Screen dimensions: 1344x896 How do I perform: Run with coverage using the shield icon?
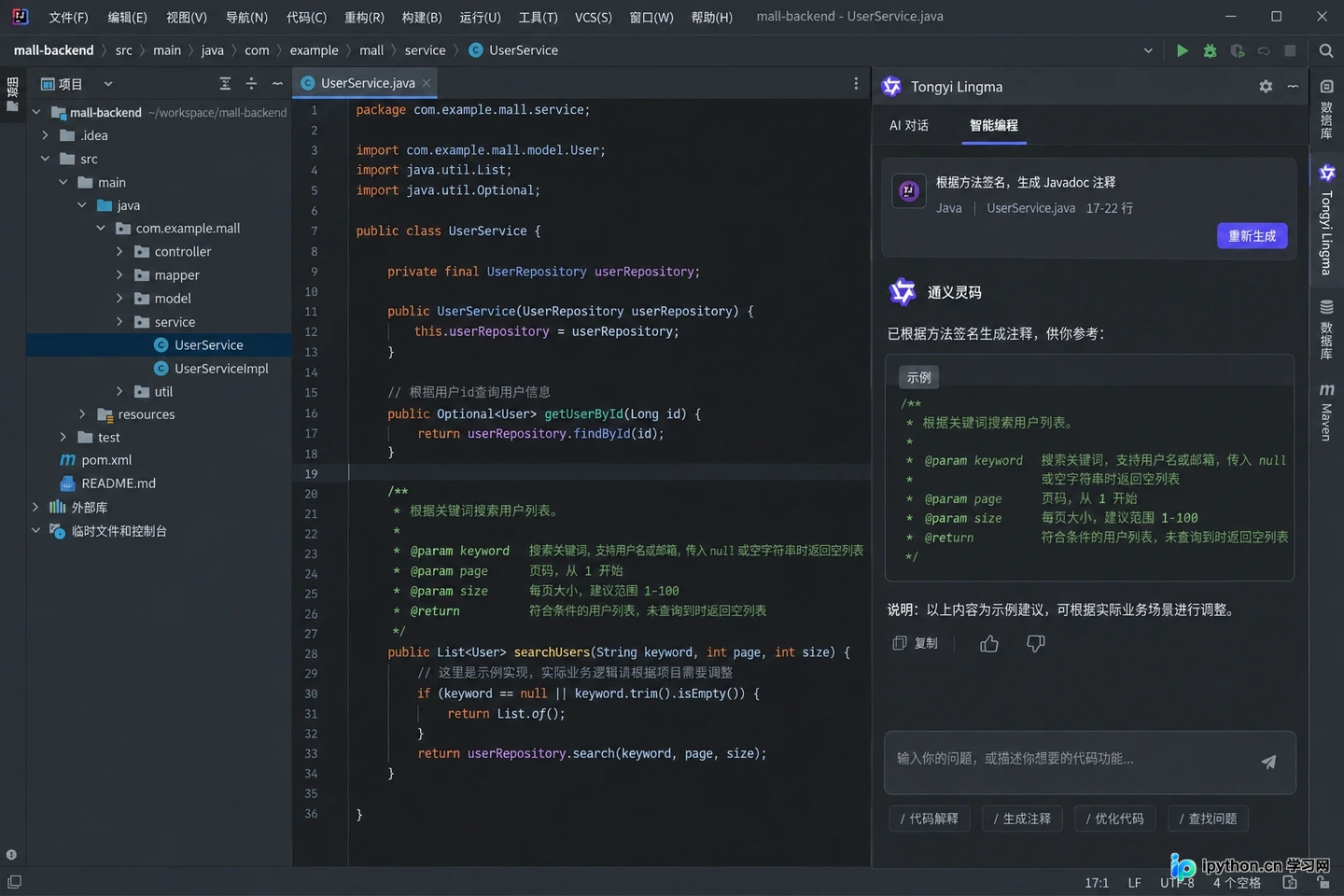(x=1238, y=50)
